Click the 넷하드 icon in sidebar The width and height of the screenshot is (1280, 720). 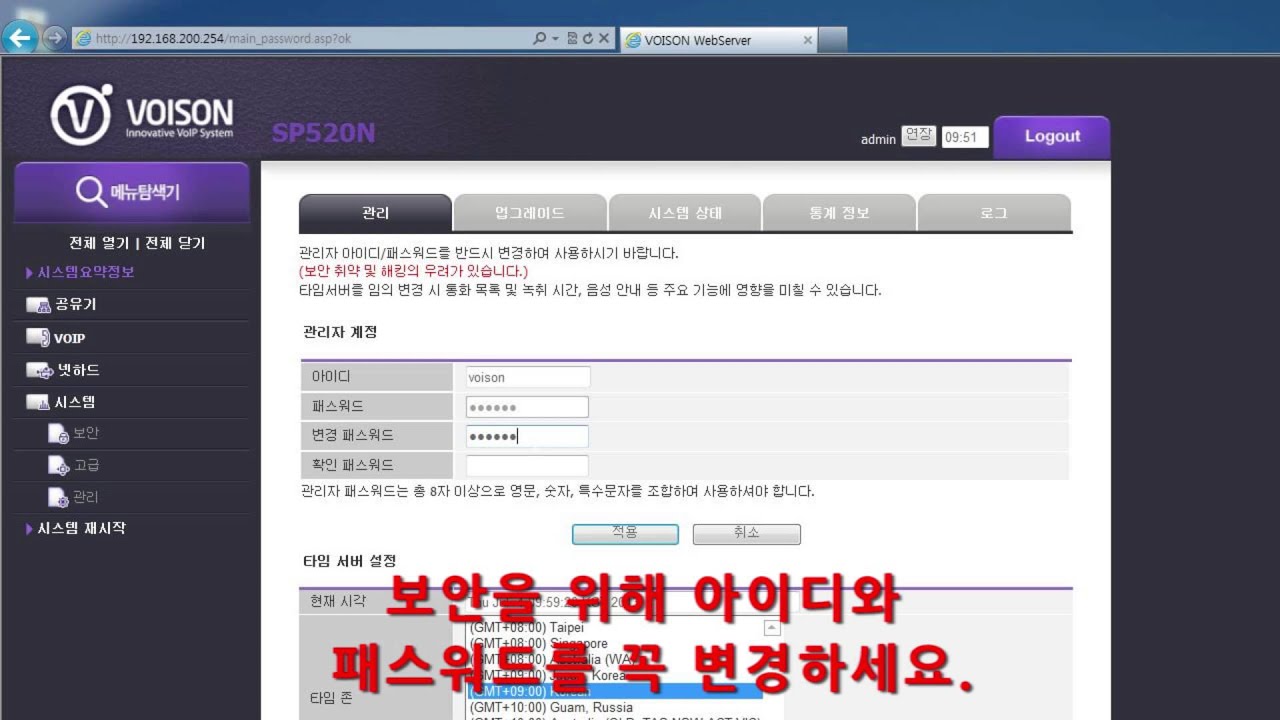[38, 371]
